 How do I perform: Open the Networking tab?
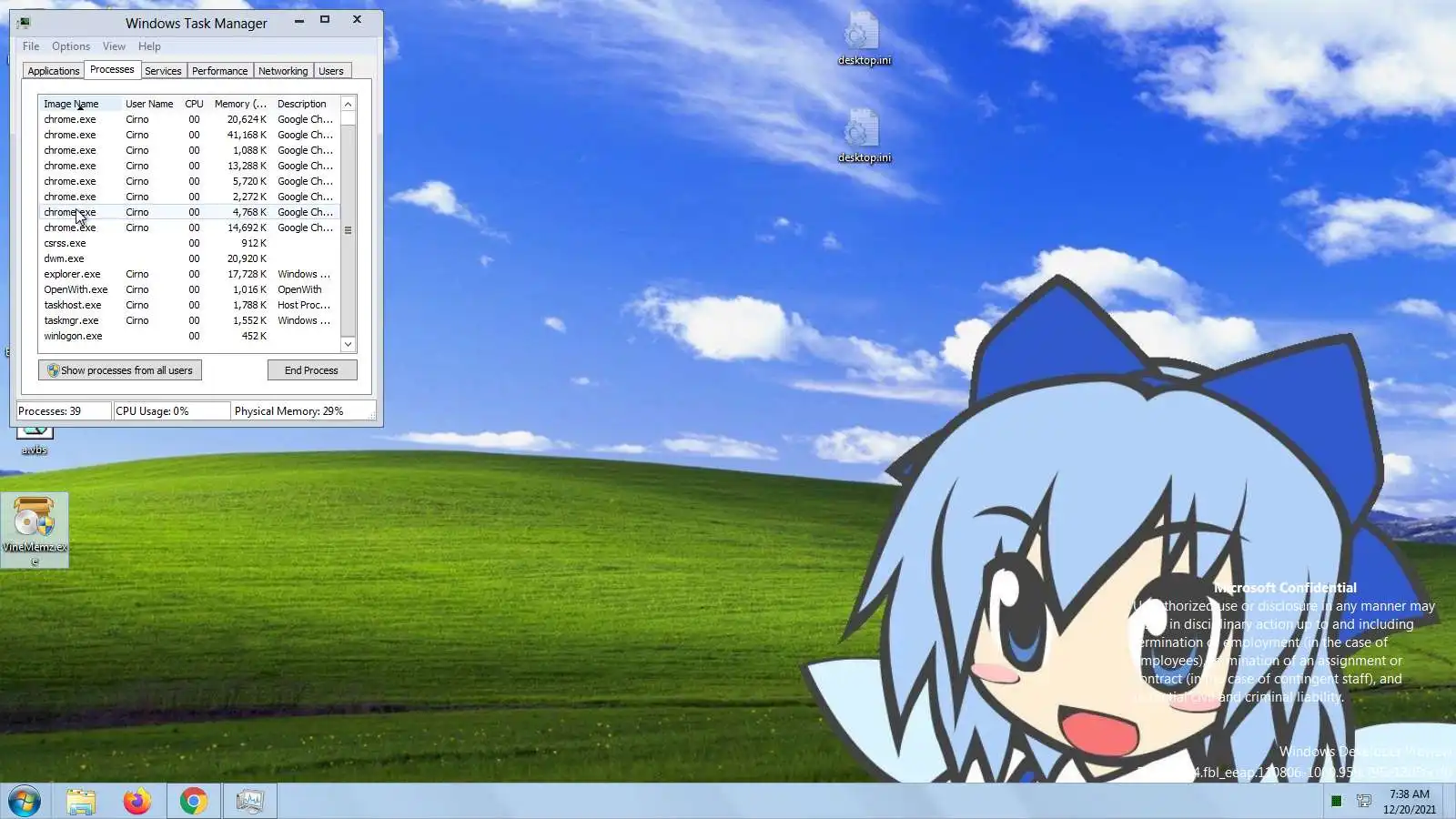283,71
